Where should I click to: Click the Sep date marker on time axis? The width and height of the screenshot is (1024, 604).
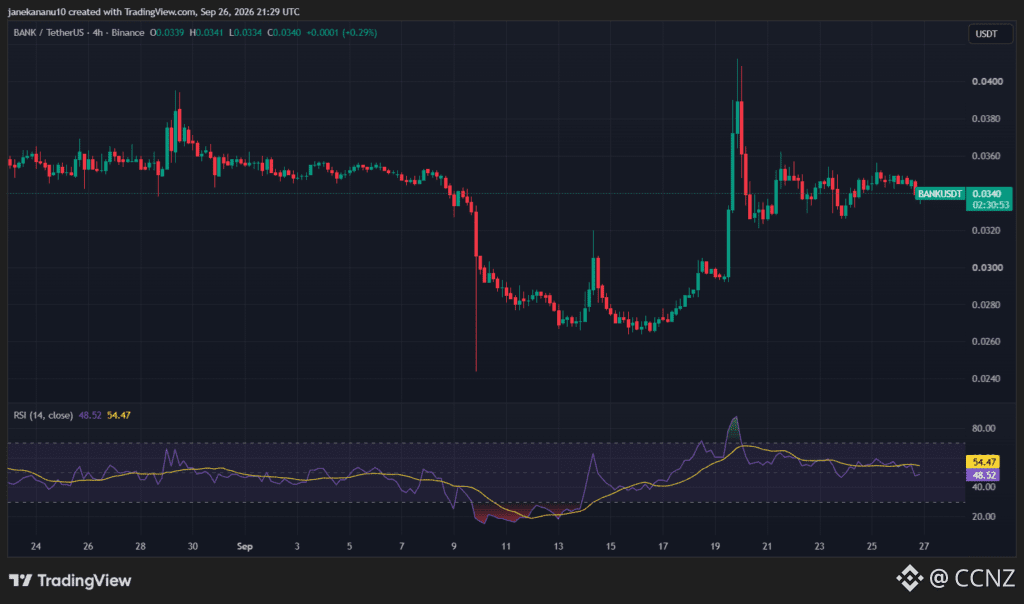244,547
